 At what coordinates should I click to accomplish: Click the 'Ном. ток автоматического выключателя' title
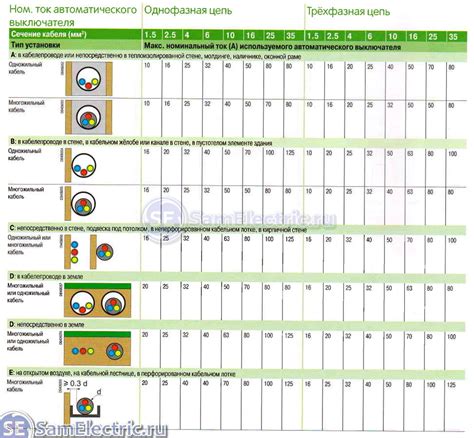point(73,16)
